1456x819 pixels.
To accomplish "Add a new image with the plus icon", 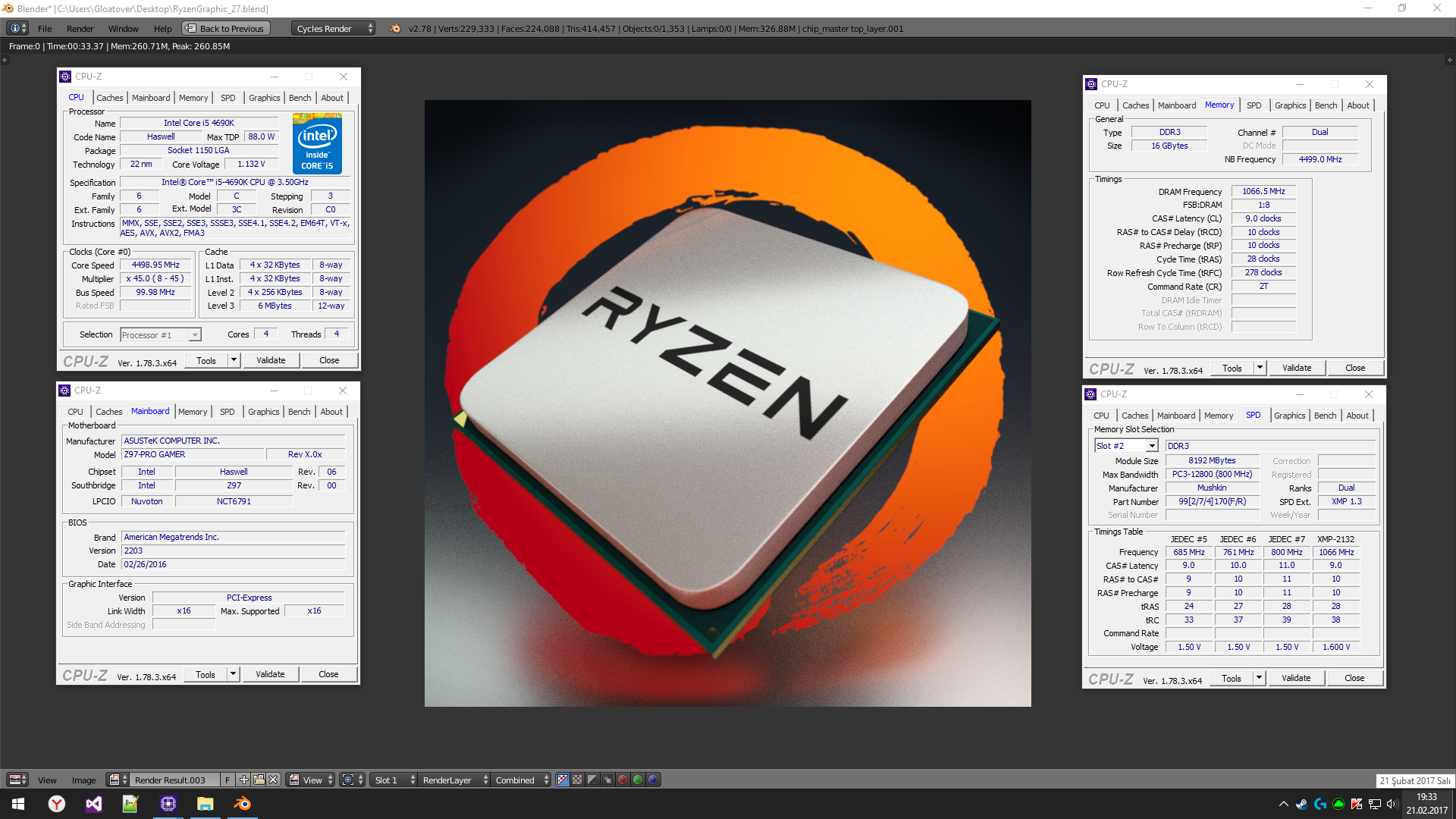I will [x=243, y=780].
